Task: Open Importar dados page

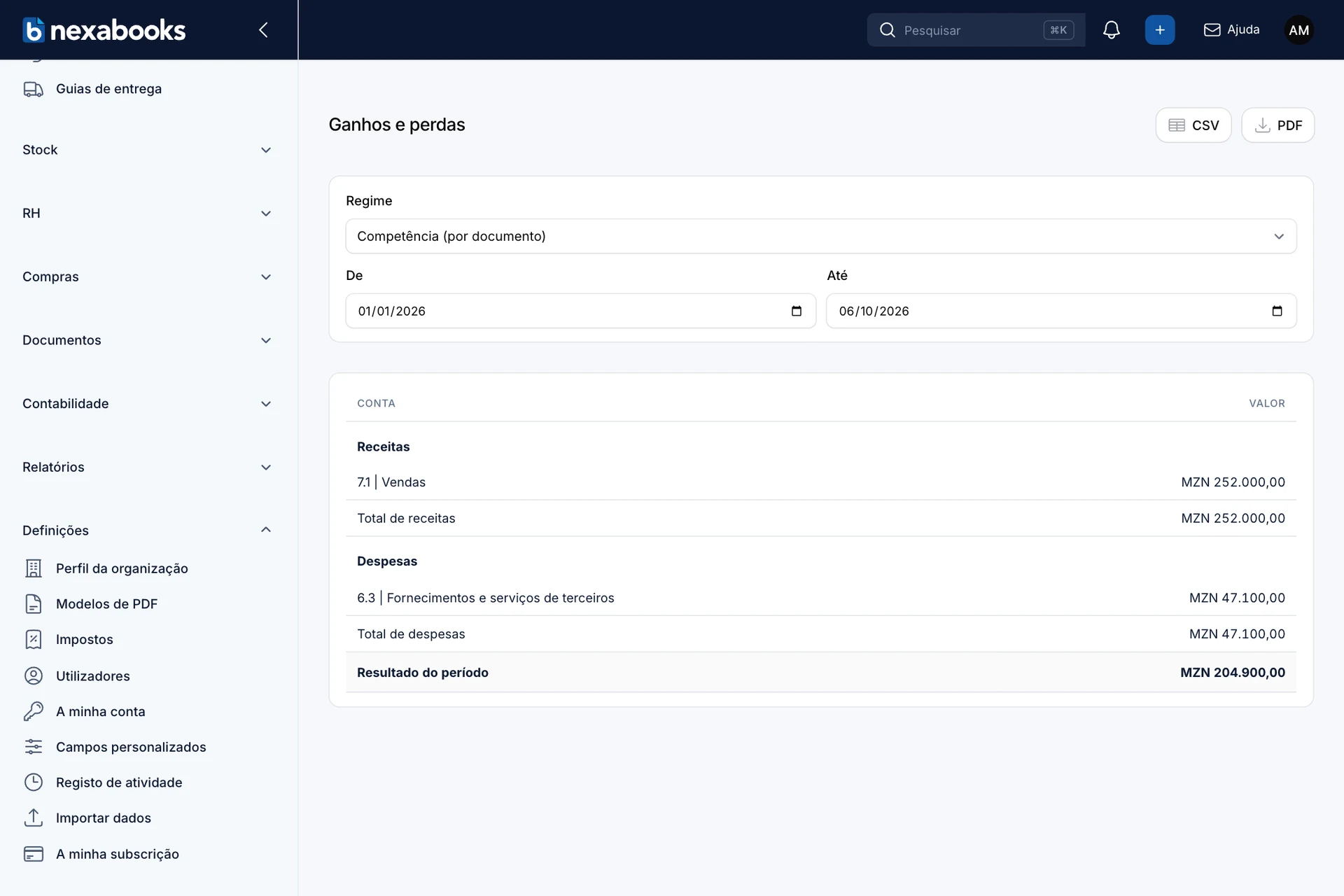Action: [x=104, y=818]
